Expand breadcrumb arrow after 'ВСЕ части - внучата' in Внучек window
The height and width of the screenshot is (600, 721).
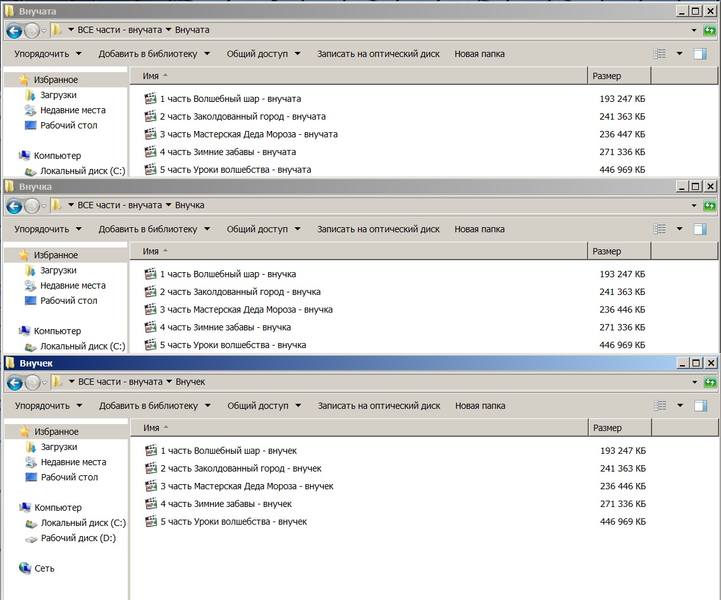[169, 382]
